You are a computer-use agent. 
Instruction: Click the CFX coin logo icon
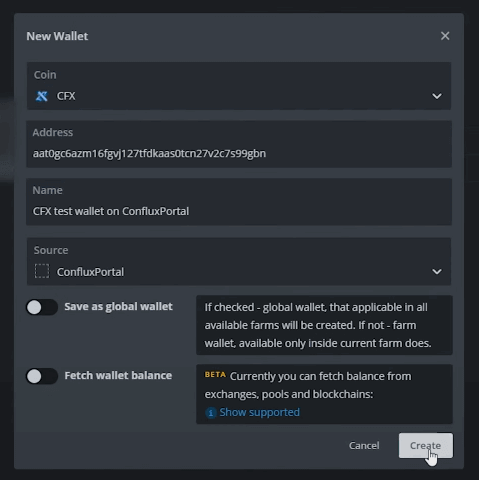pyautogui.click(x=42, y=96)
